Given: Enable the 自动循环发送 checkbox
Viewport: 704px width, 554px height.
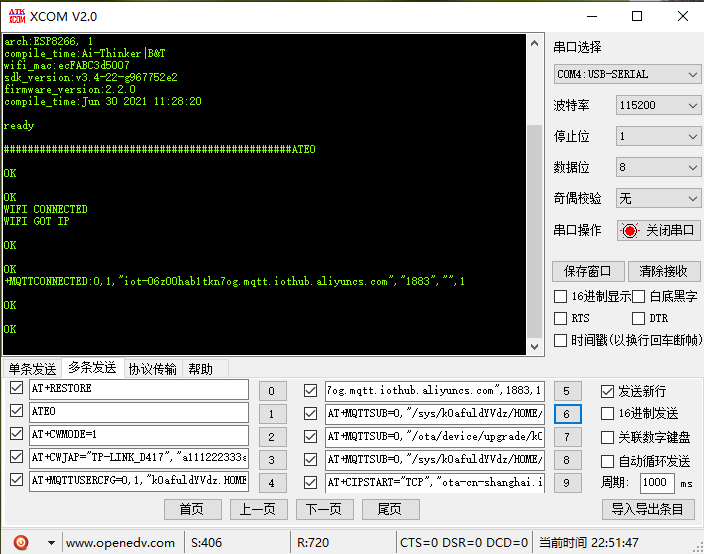Looking at the screenshot, I should pyautogui.click(x=607, y=461).
